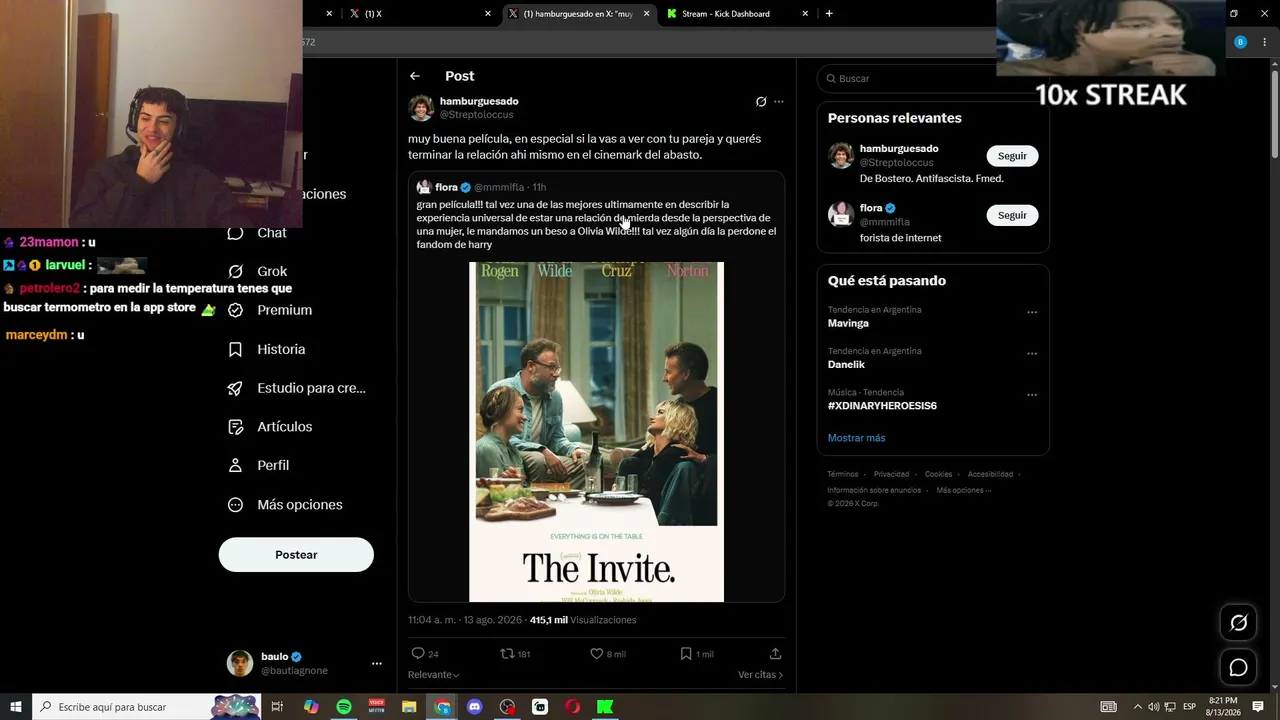Open Discord from the taskbar
Image resolution: width=1280 pixels, height=720 pixels.
(475, 707)
